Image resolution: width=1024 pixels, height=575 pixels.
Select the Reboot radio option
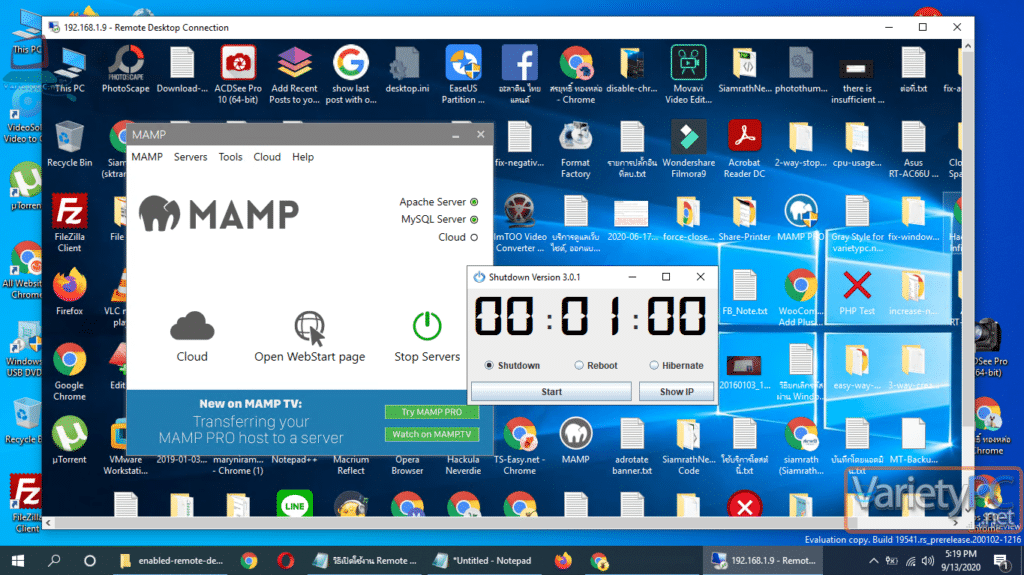[x=579, y=365]
